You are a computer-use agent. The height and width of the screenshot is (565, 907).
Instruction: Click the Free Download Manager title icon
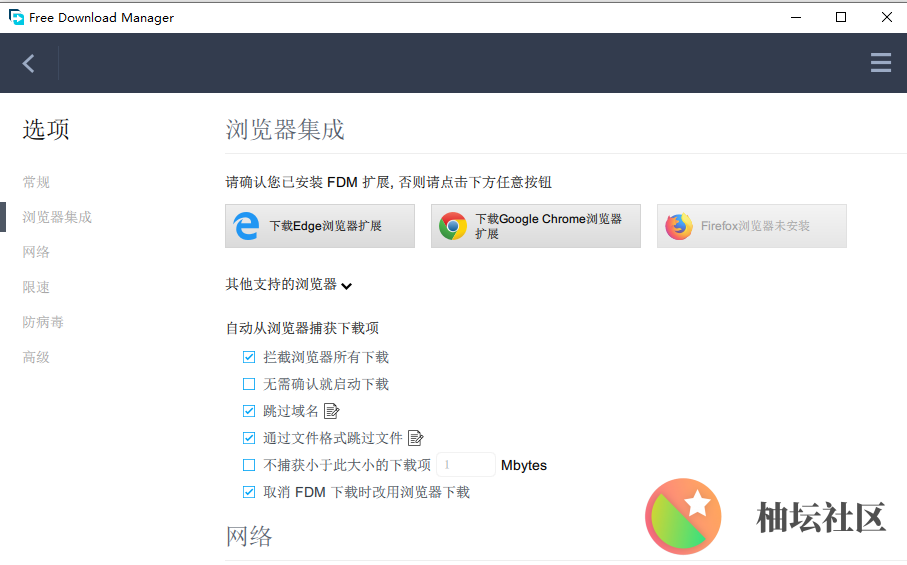(16, 17)
